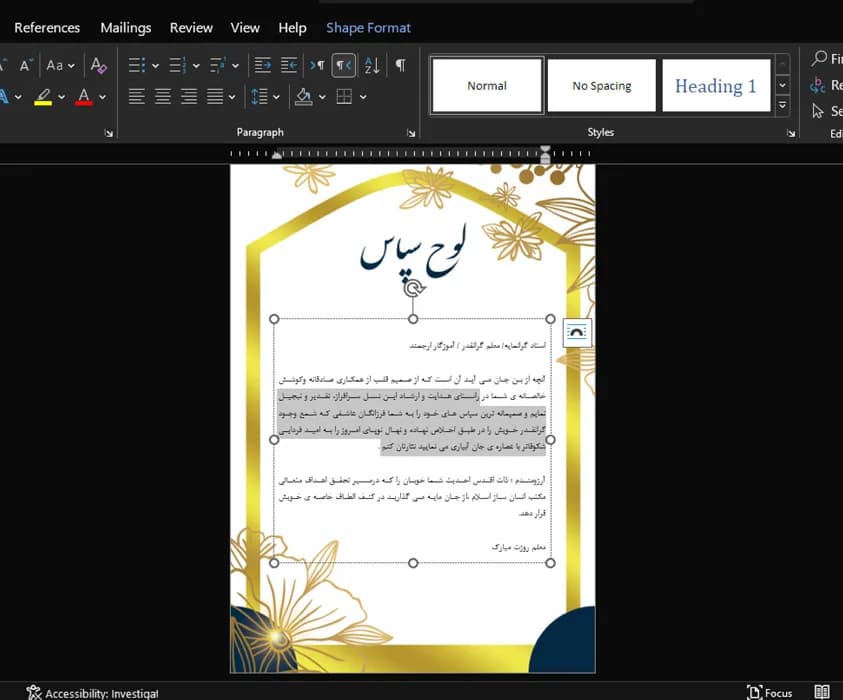Apply red font color
The width and height of the screenshot is (843, 700).
84,97
